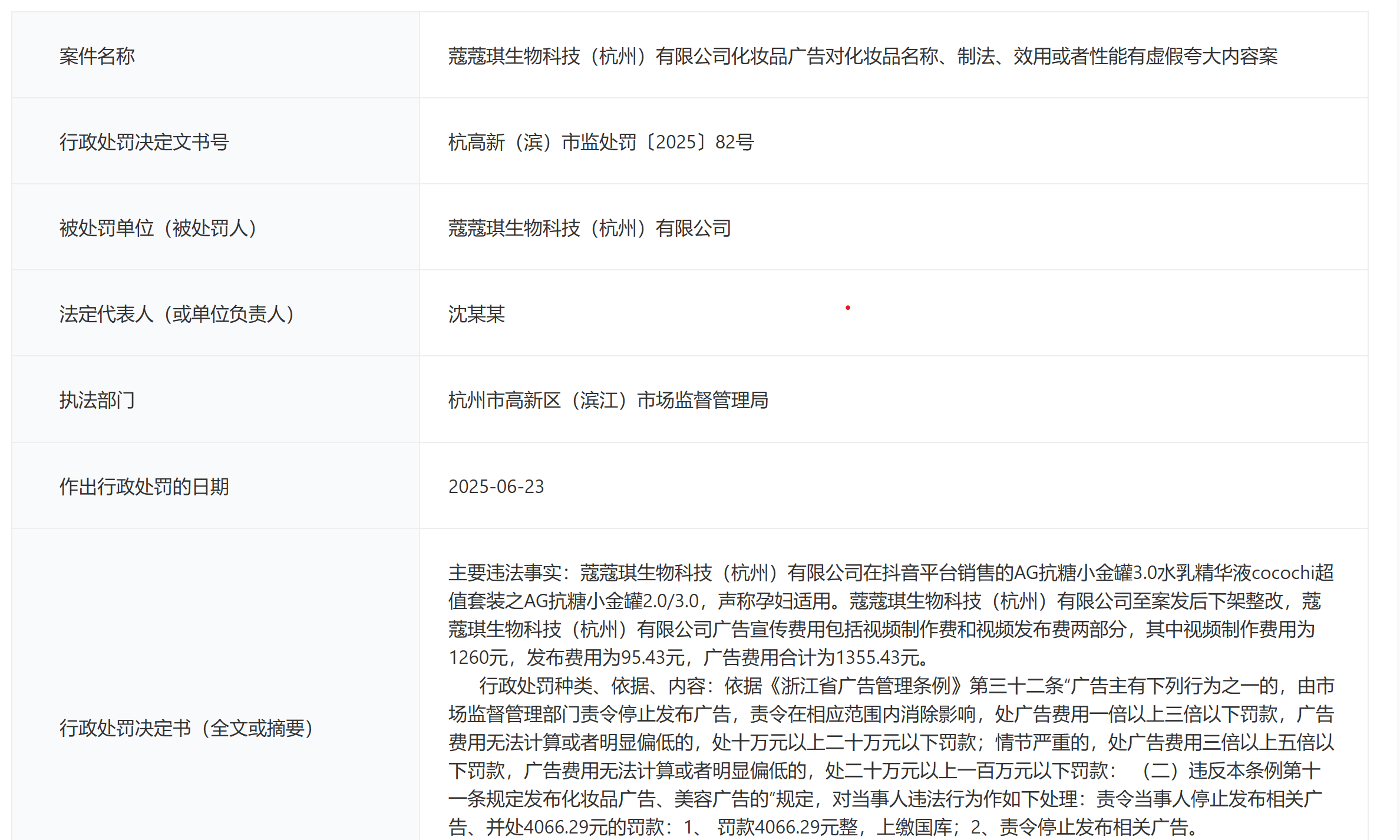Click the small red dot marker

click(847, 307)
